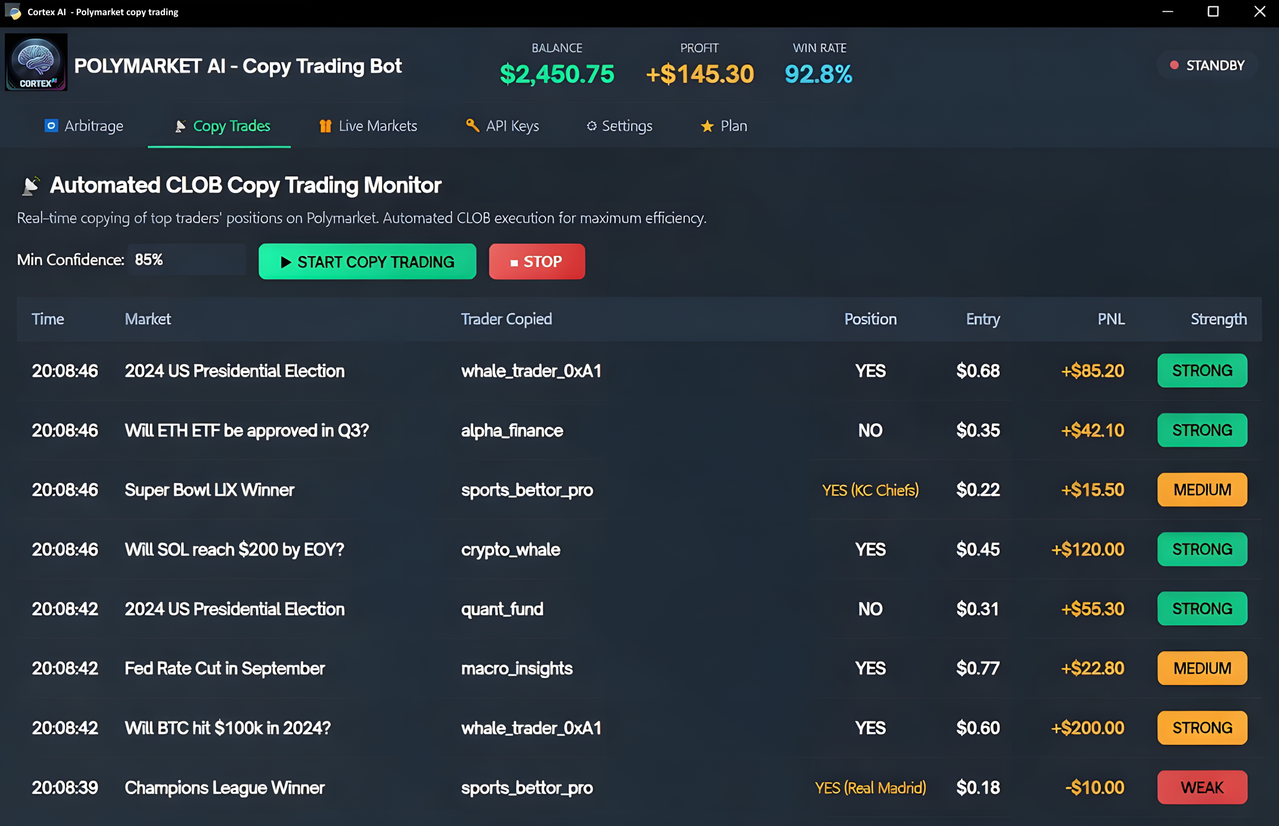Image resolution: width=1279 pixels, height=826 pixels.
Task: Select the Will BTC hit $100k in 2024? market
Action: pos(228,728)
